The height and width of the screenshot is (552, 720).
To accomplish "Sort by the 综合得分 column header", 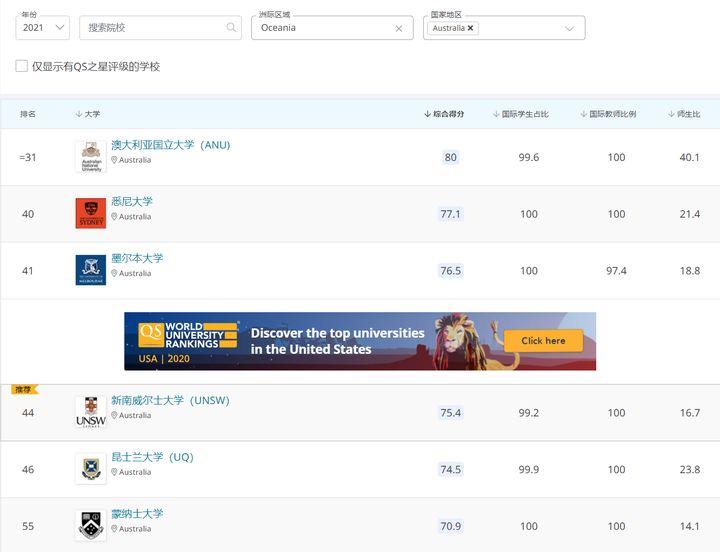I will click(444, 114).
